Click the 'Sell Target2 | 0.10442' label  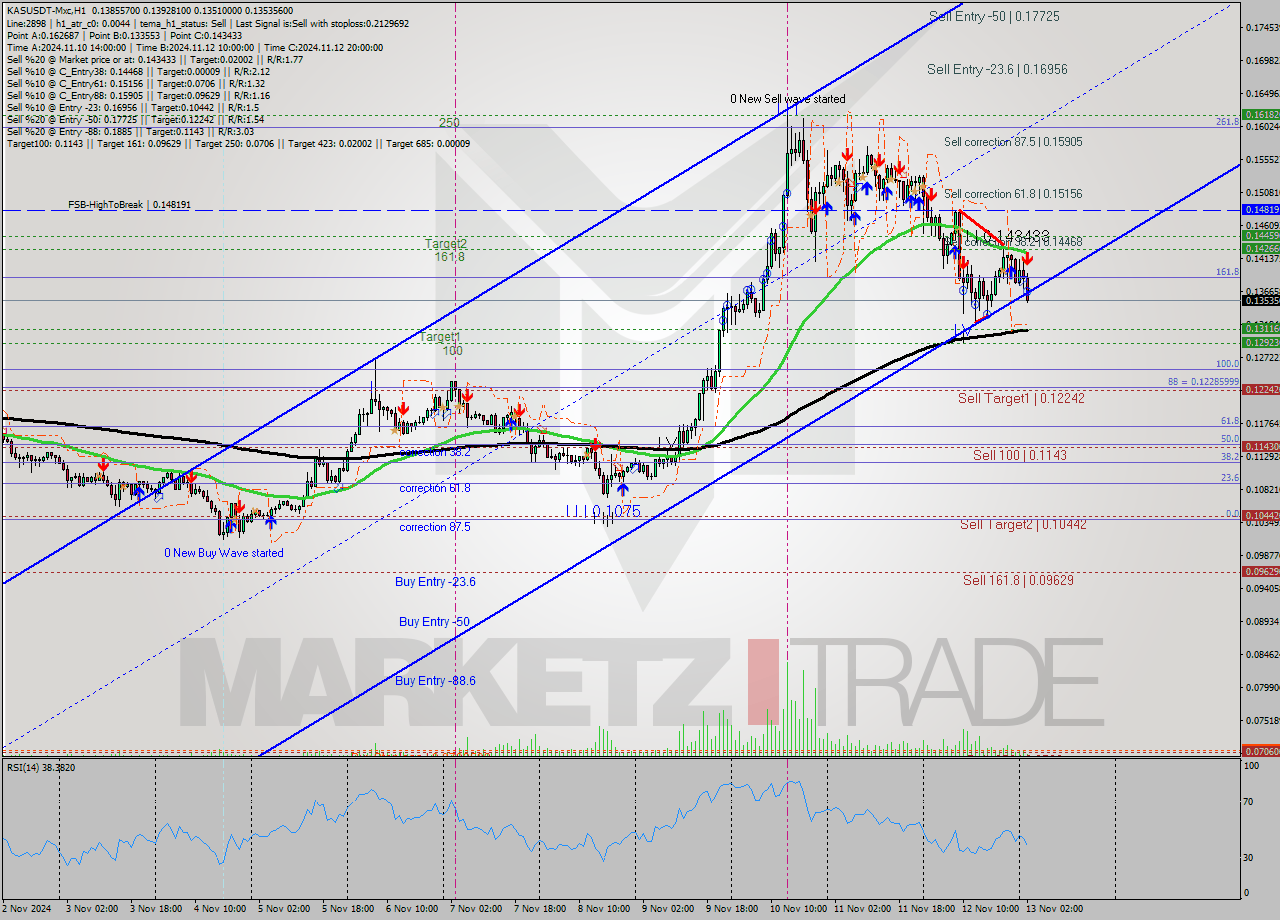click(x=1023, y=524)
